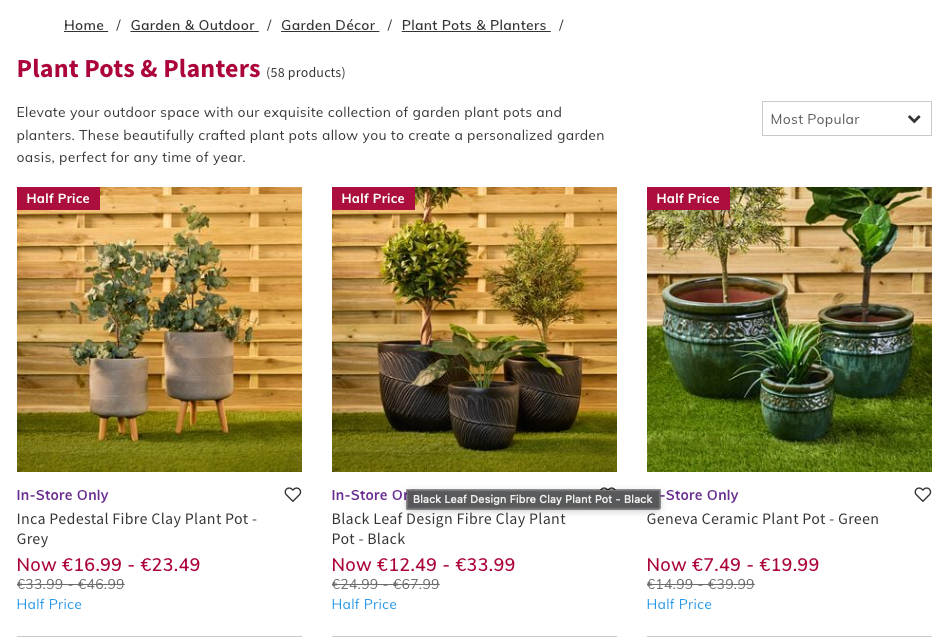Click Half Price link under Black Leaf price
This screenshot has width=940, height=641.
coord(364,604)
